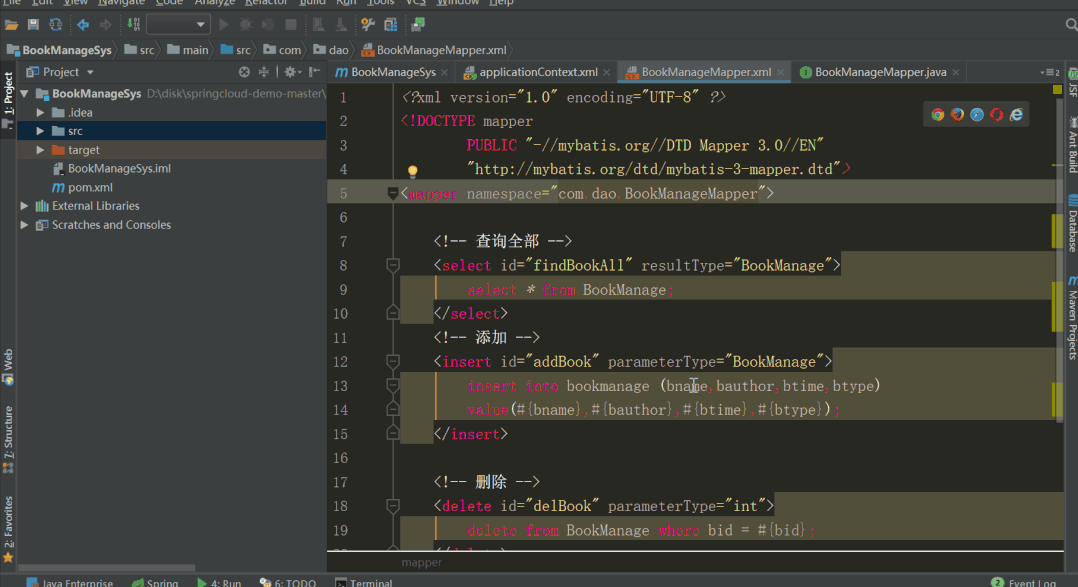1078x587 pixels.
Task: Open the 6: TODO tool window
Action: (x=287, y=582)
